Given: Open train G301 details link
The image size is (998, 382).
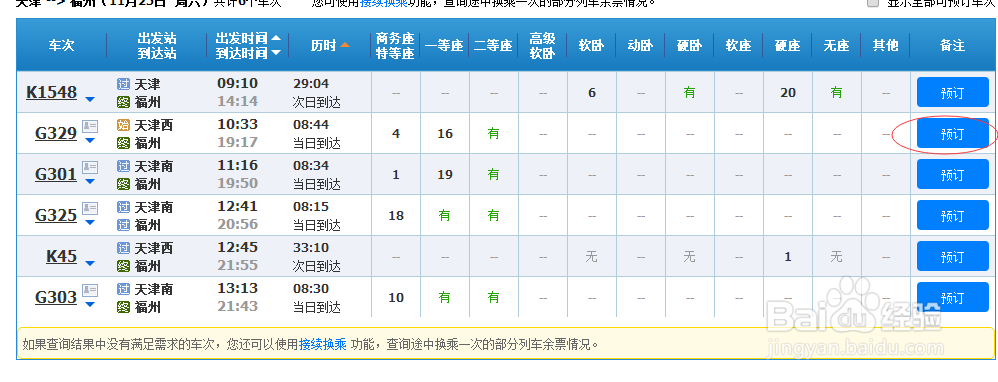Looking at the screenshot, I should pos(56,174).
